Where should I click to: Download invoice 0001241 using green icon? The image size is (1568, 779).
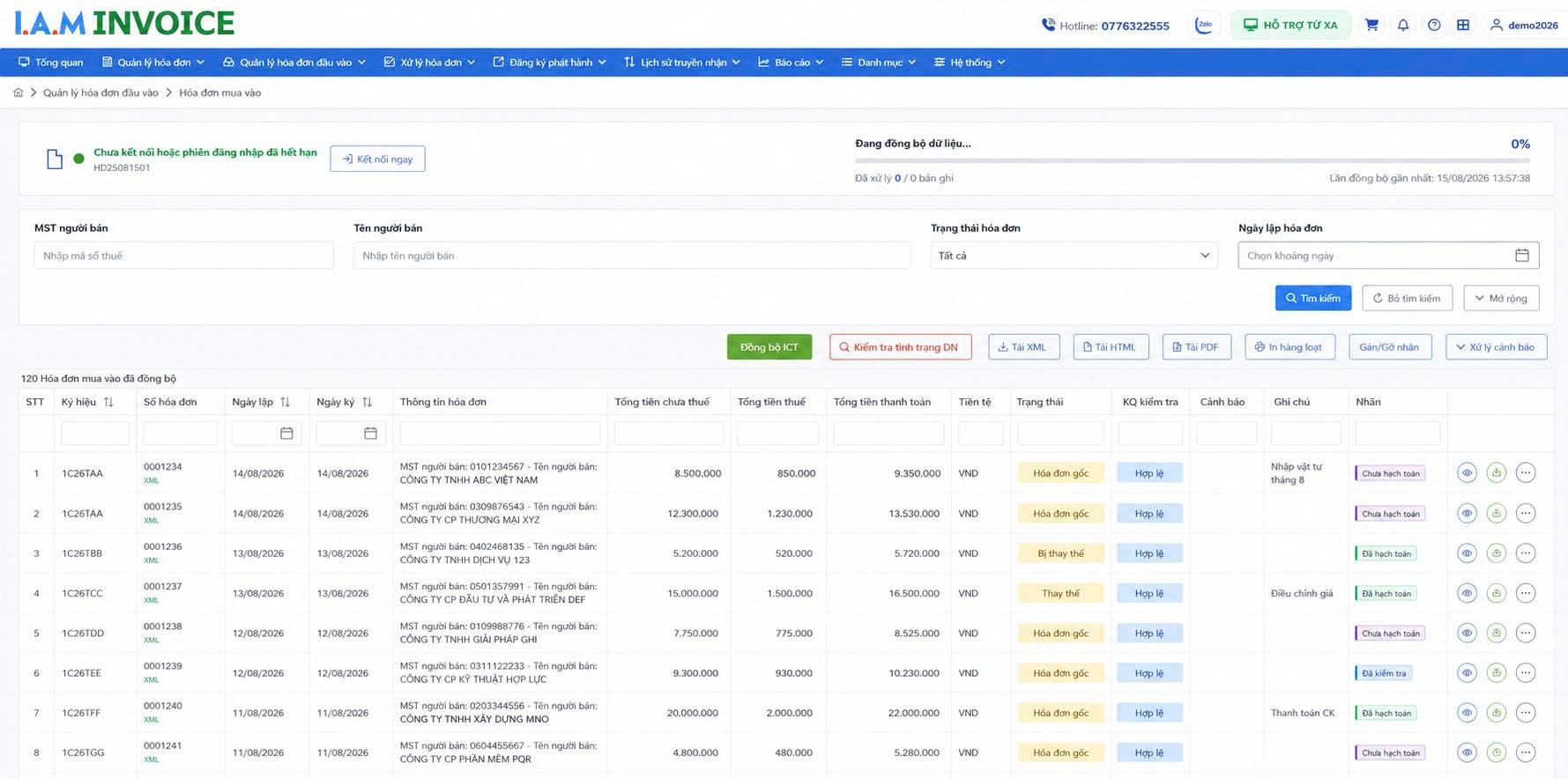(1496, 753)
